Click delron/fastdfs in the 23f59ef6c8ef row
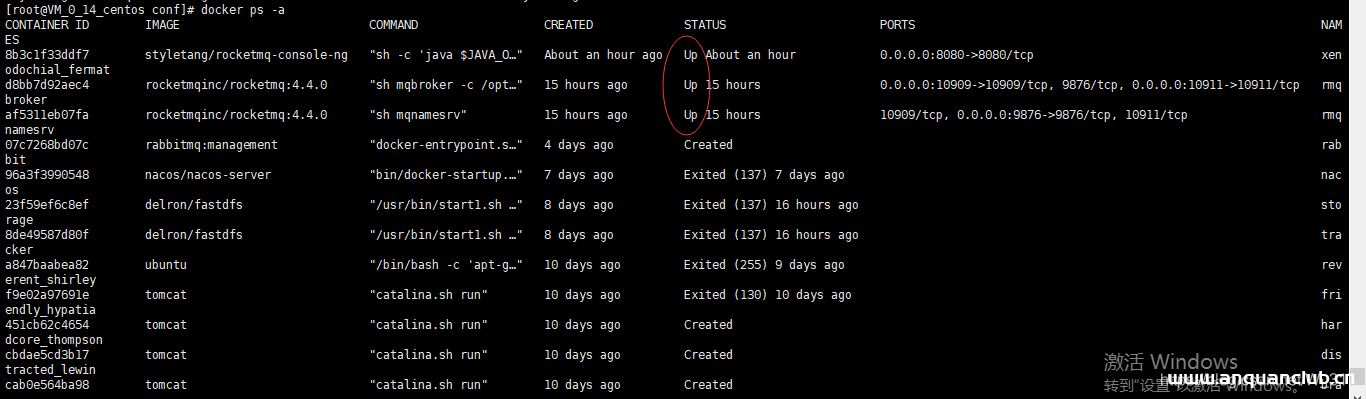 point(194,205)
